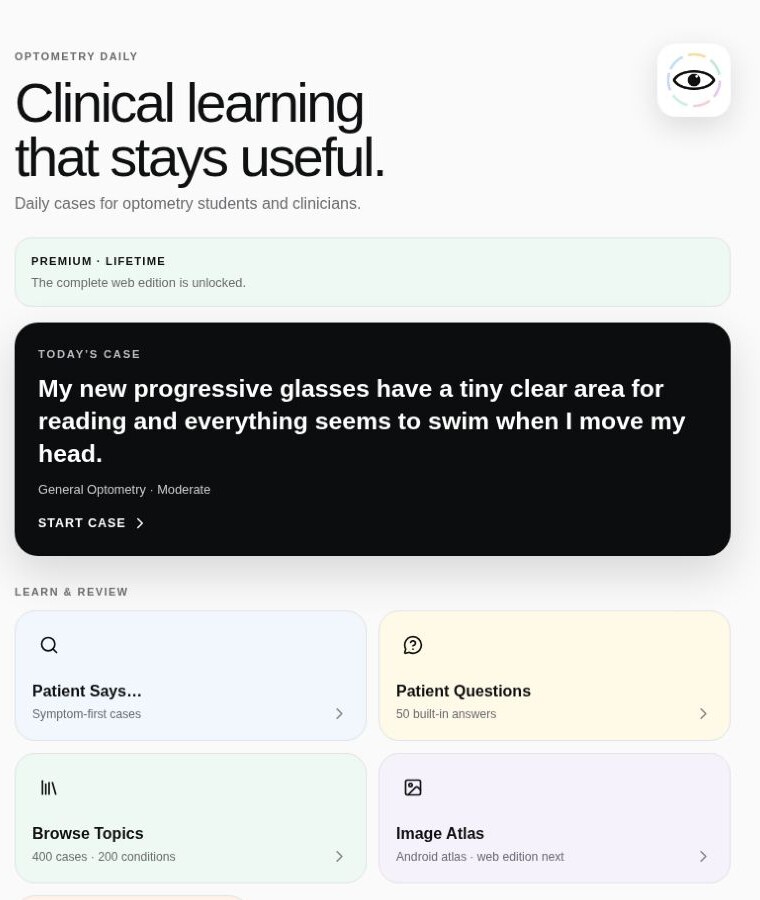Click the library books icon in Browse Topics

(x=49, y=788)
